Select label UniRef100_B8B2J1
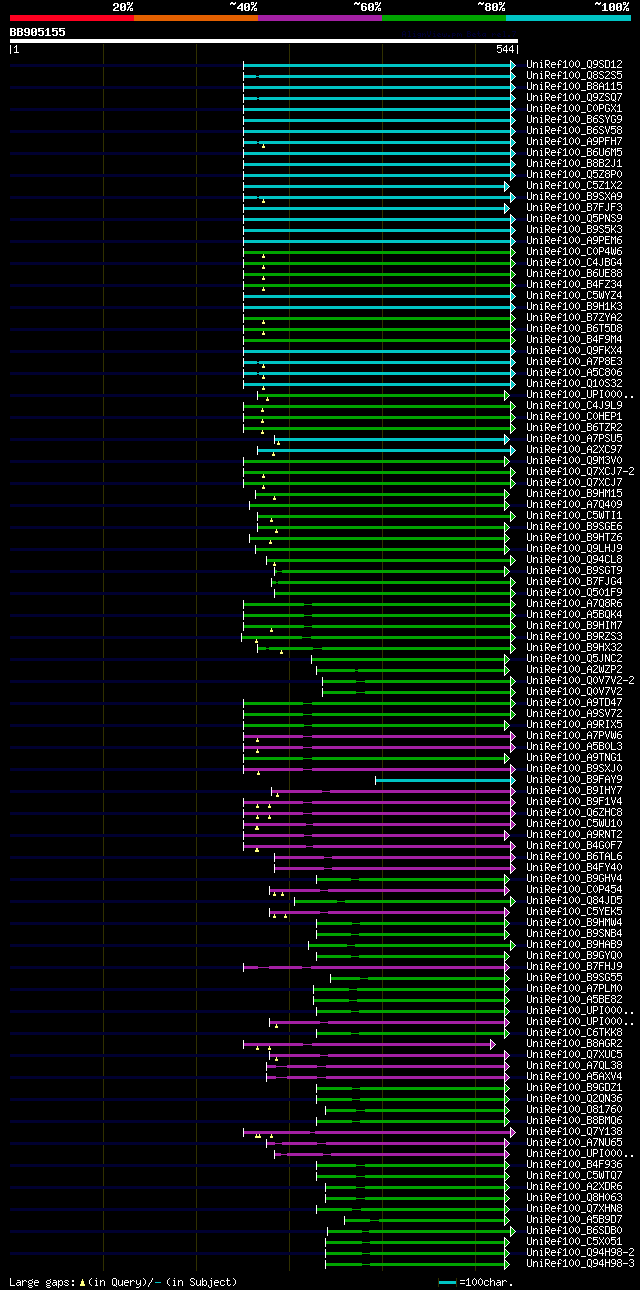 pyautogui.click(x=574, y=164)
